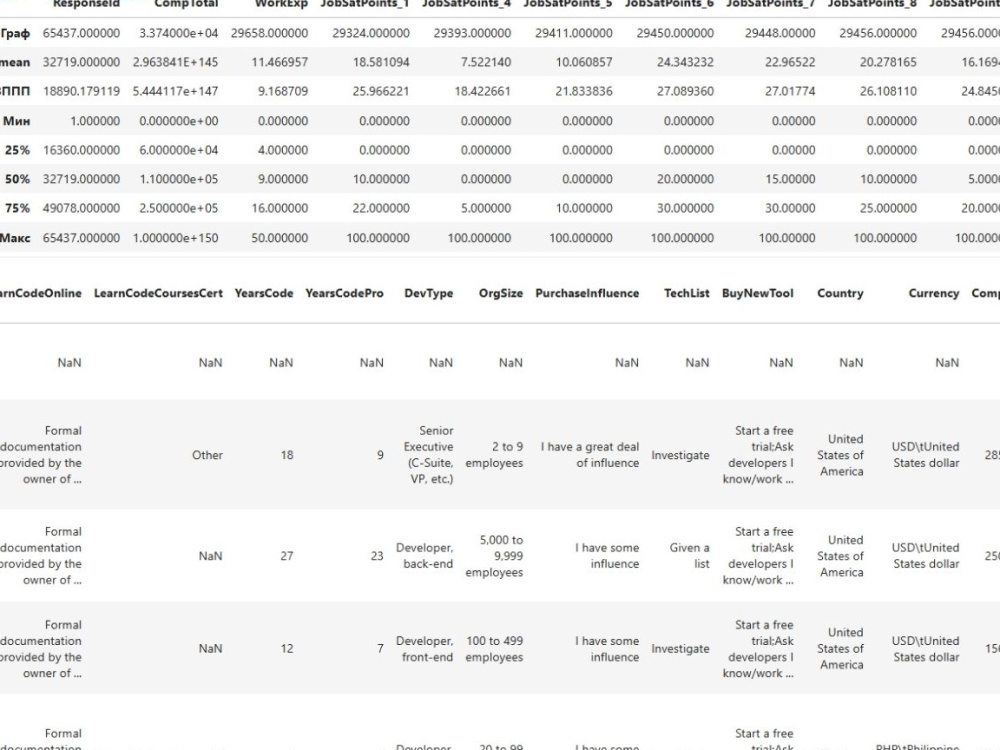Select the 75% CompTotal value 2.500000e+05
Image resolution: width=1000 pixels, height=750 pixels.
coord(179,209)
